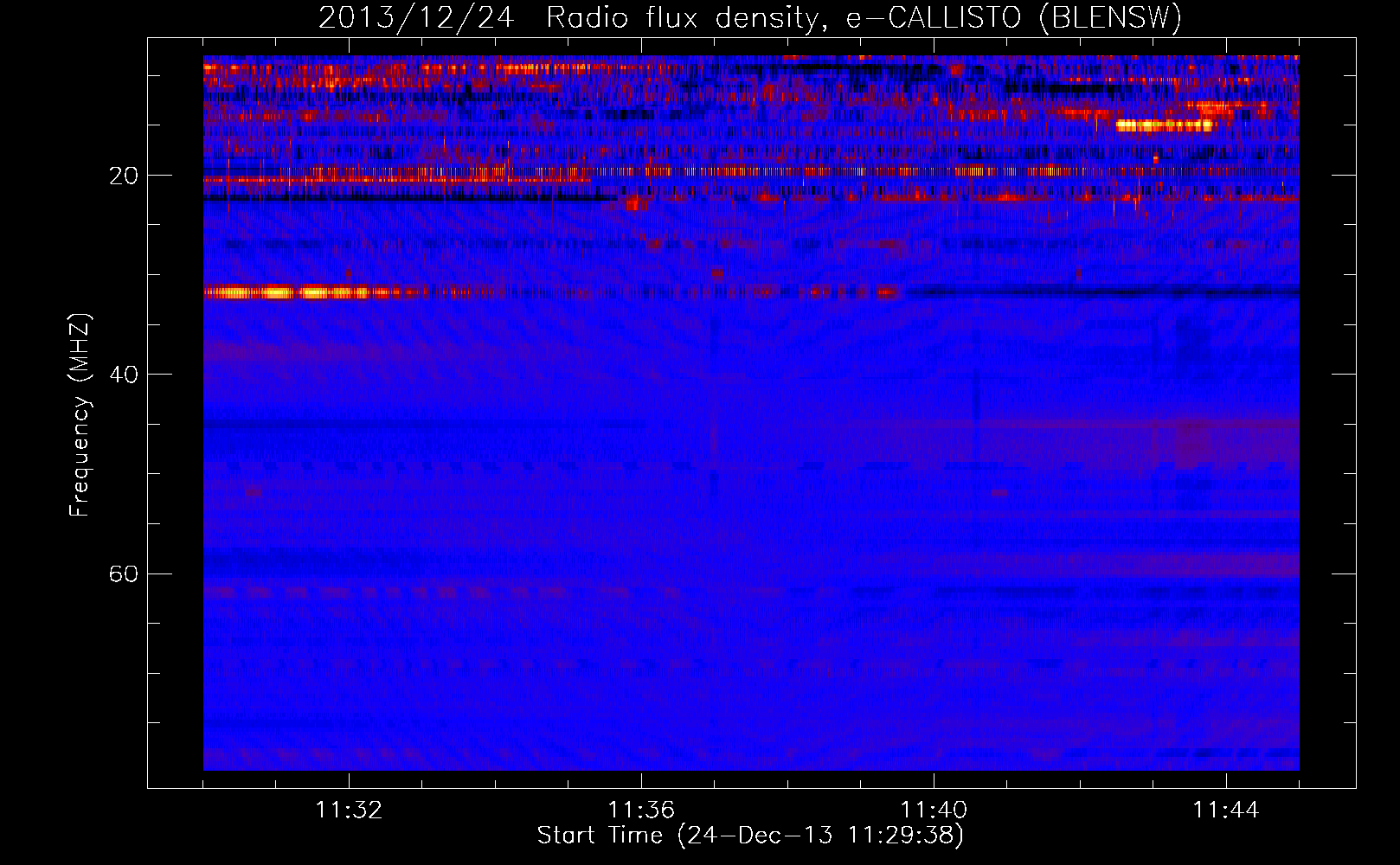1400x865 pixels.
Task: Click the bright yellow burst near 11:43
Action: point(1166,125)
